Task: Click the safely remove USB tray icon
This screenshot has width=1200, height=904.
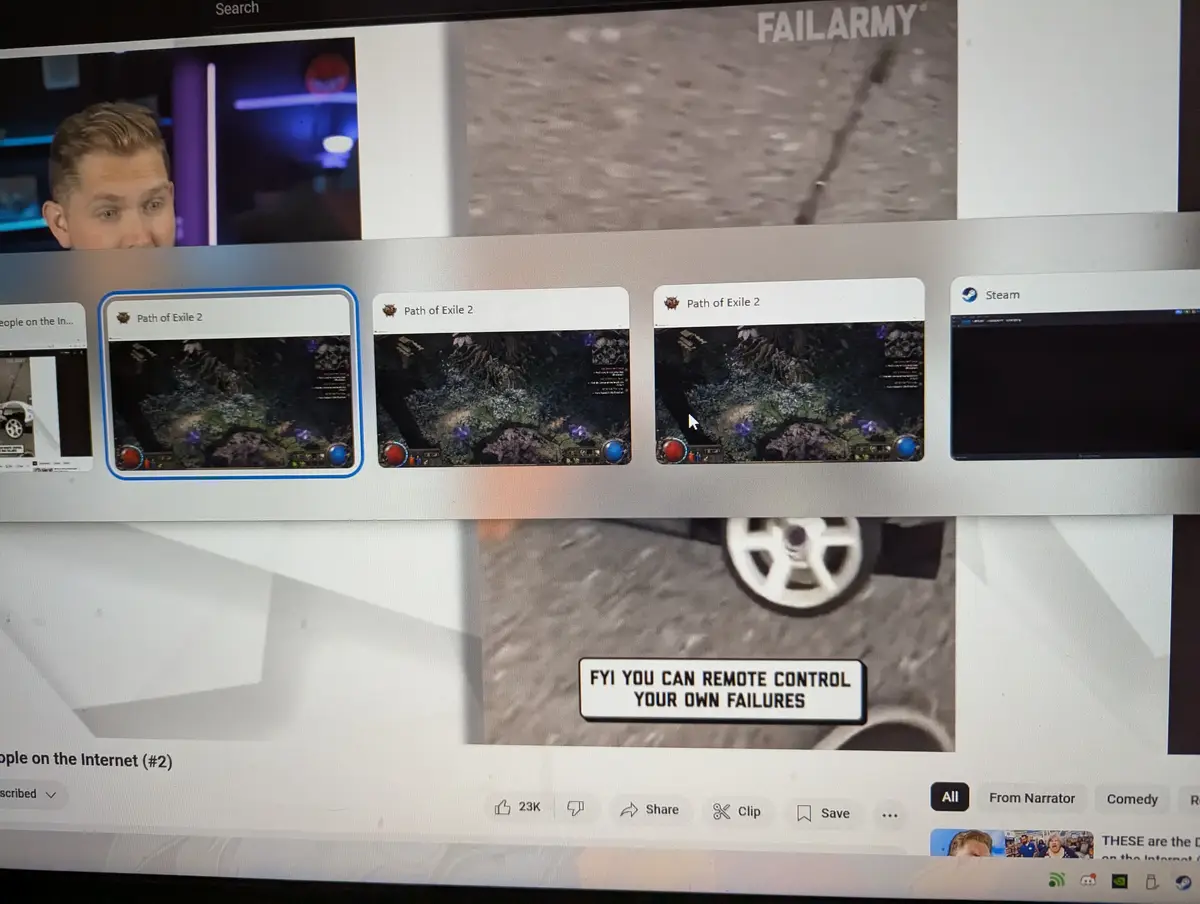Action: [x=1151, y=881]
